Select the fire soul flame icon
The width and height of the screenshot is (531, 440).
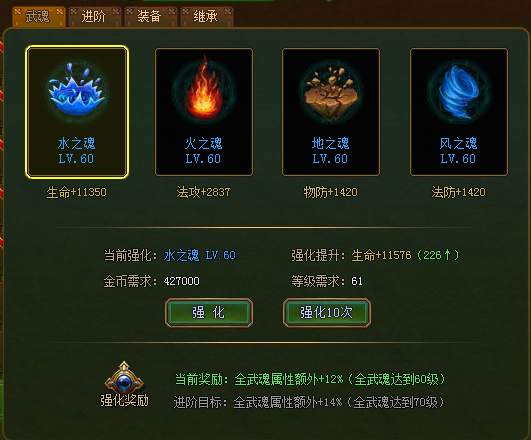(x=204, y=91)
